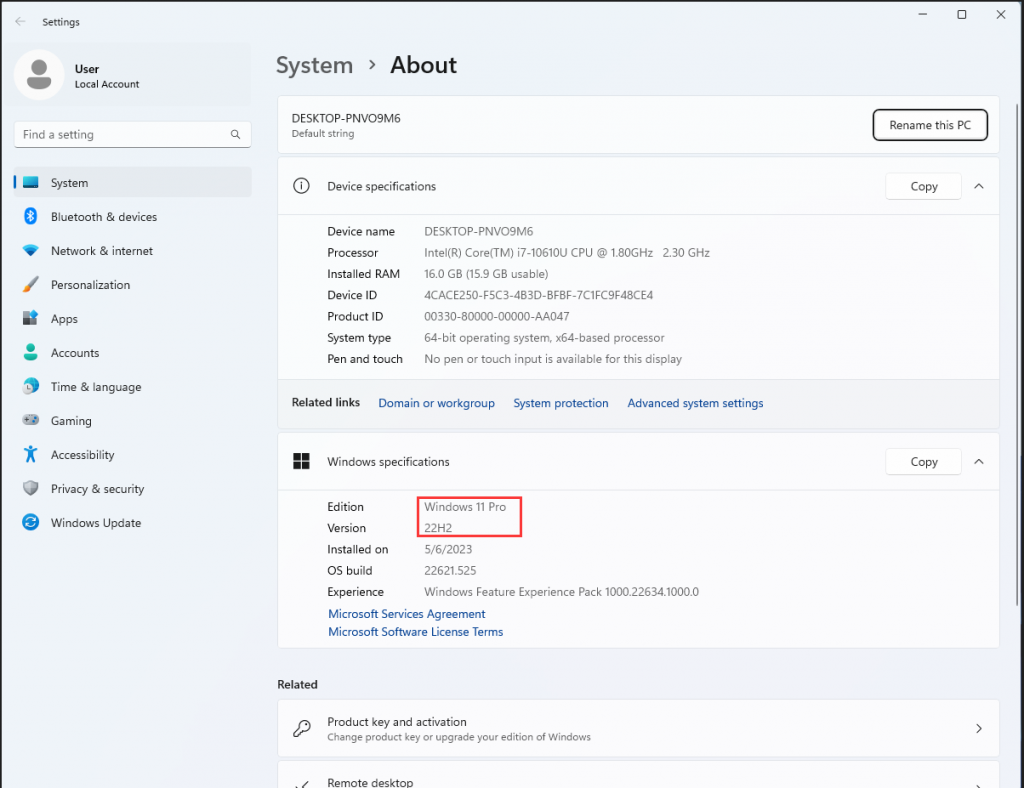This screenshot has height=788, width=1024.
Task: Click Product ID value 00330-80000-00000-AA047
Action: pyautogui.click(x=496, y=317)
